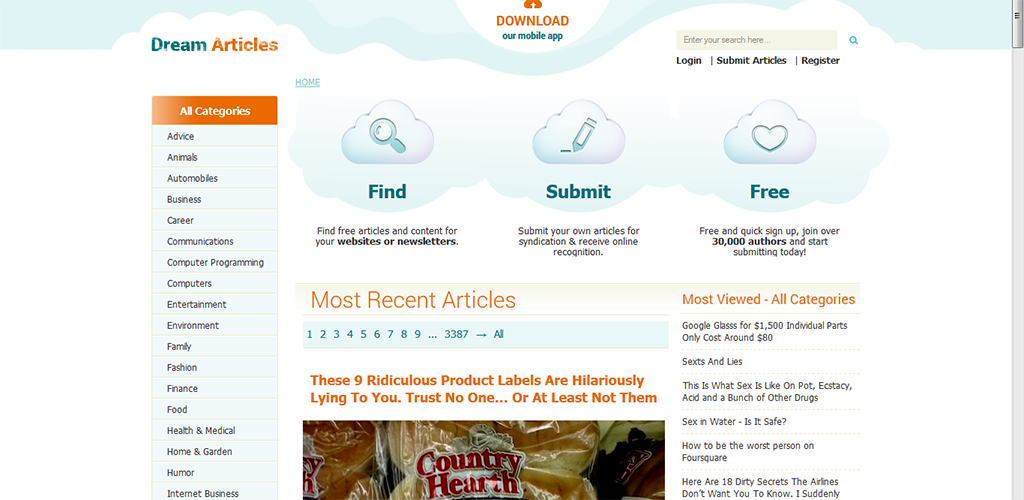
Task: Click the HOME breadcrumb link
Action: [x=308, y=82]
